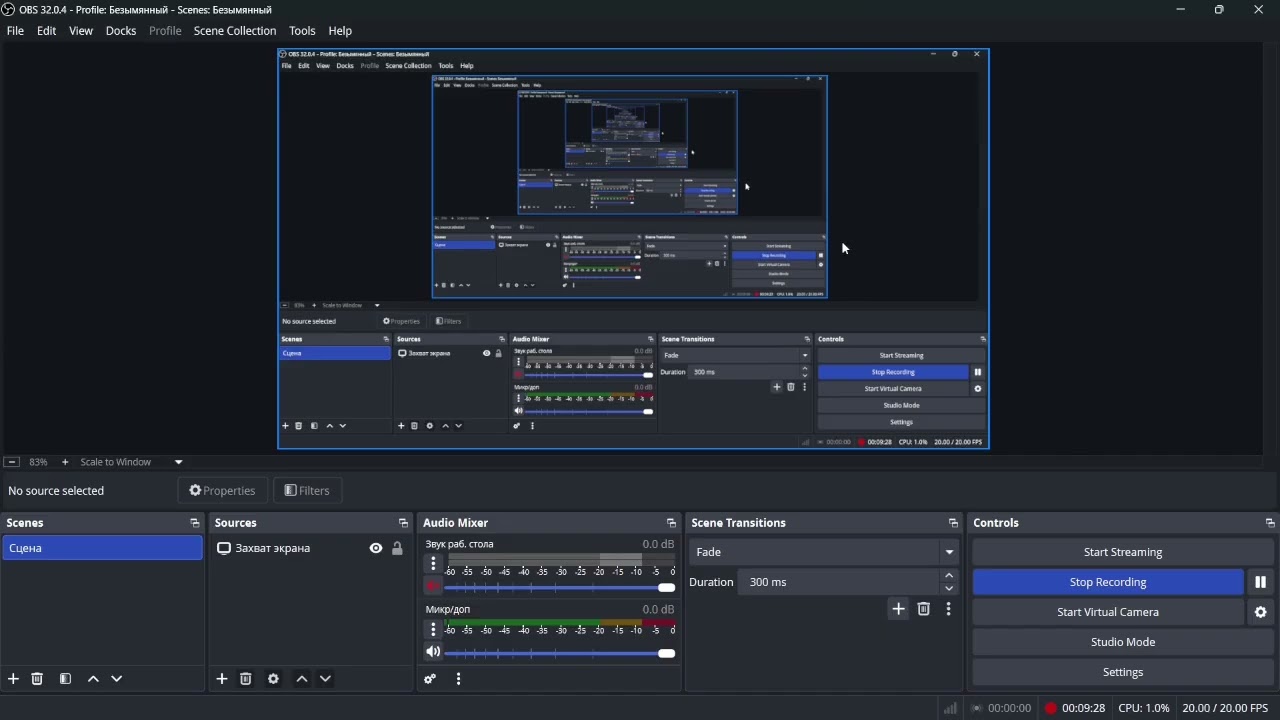This screenshot has height=720, width=1280.
Task: Click the preview canvas
Action: tap(634, 249)
